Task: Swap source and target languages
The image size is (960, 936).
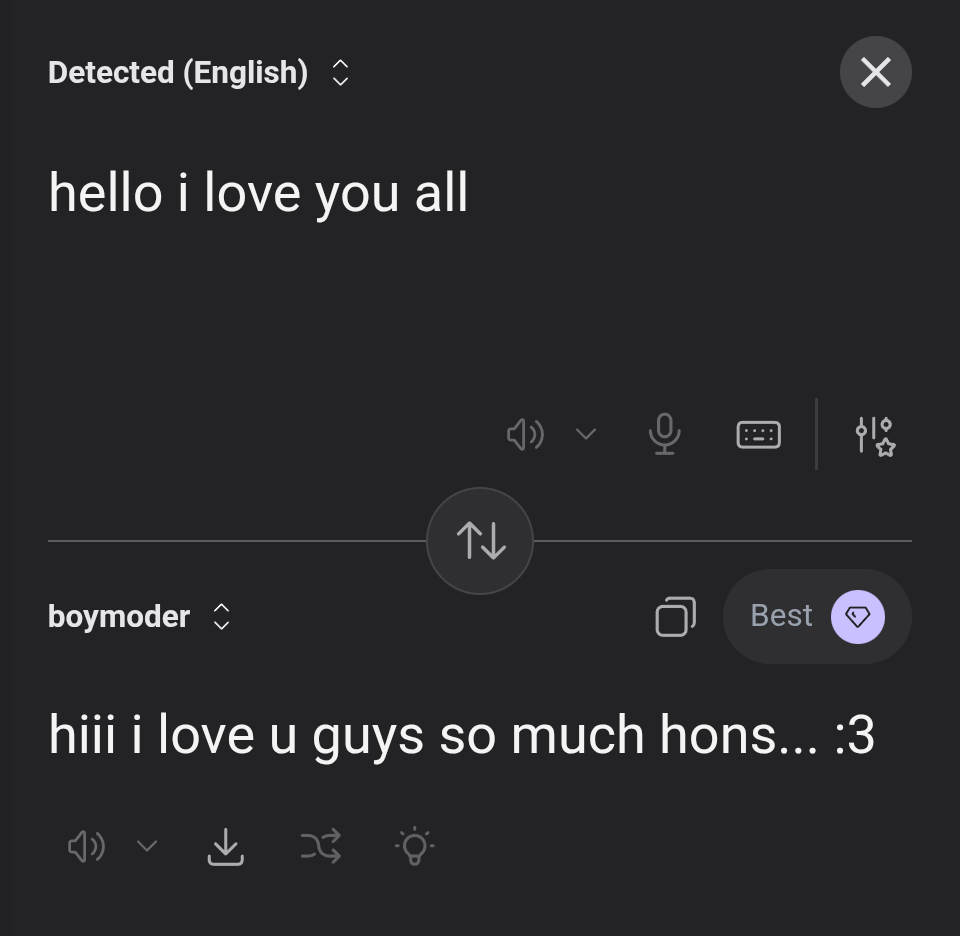Action: (x=480, y=541)
